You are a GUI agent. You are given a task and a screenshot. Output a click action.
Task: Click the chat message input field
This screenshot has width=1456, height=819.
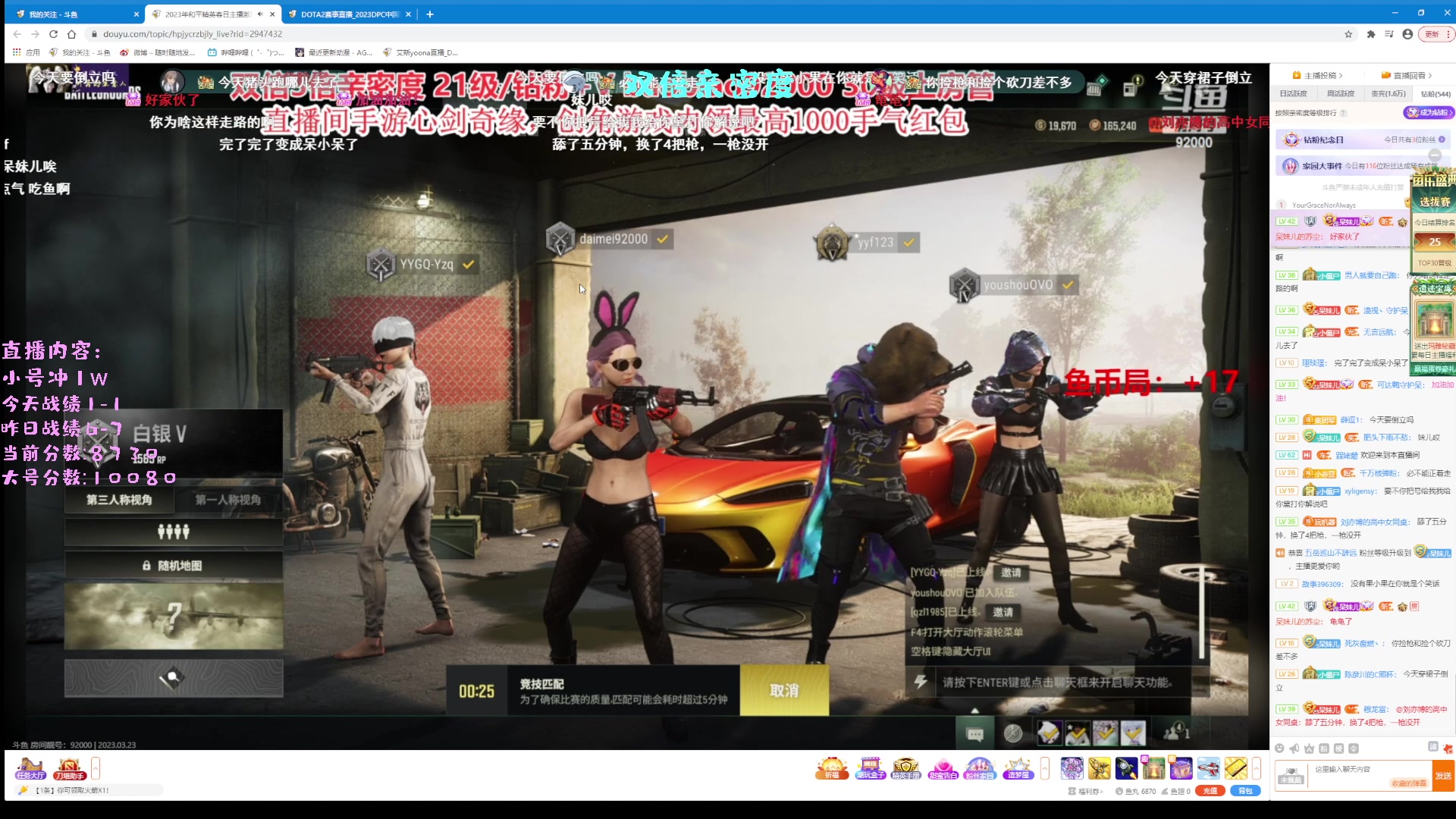(x=1357, y=770)
